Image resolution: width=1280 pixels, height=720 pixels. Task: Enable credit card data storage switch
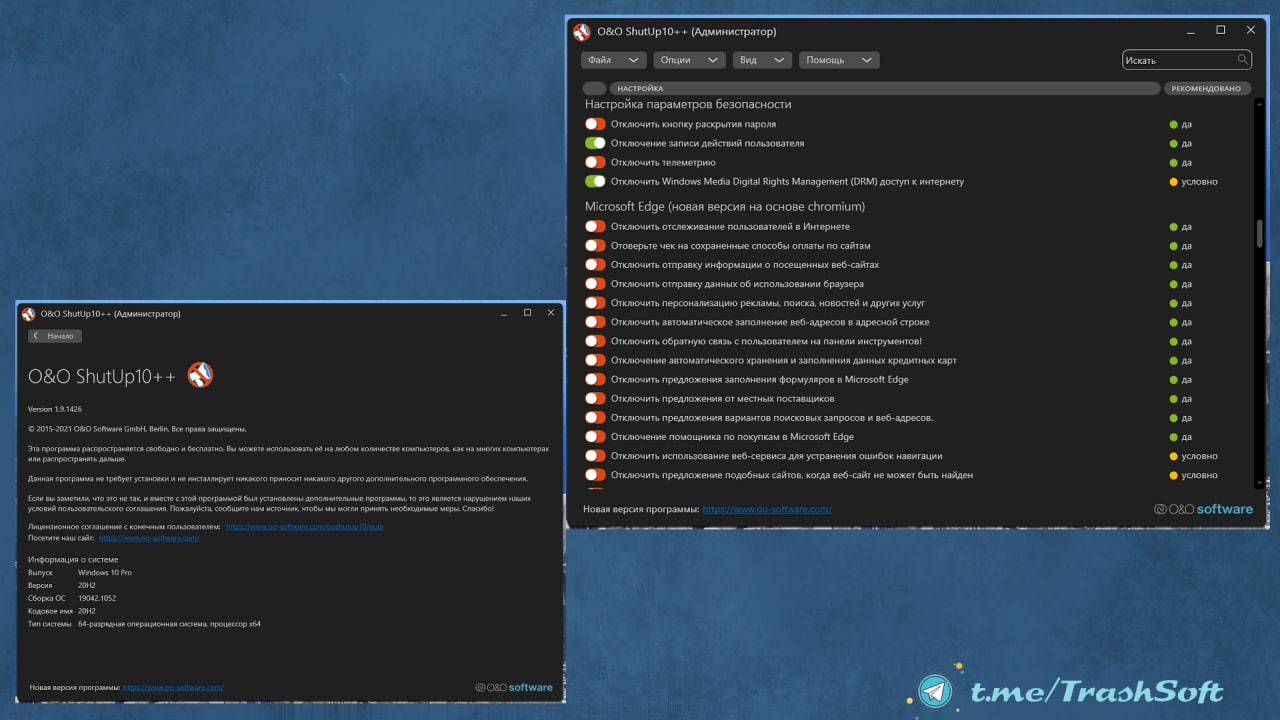tap(595, 360)
